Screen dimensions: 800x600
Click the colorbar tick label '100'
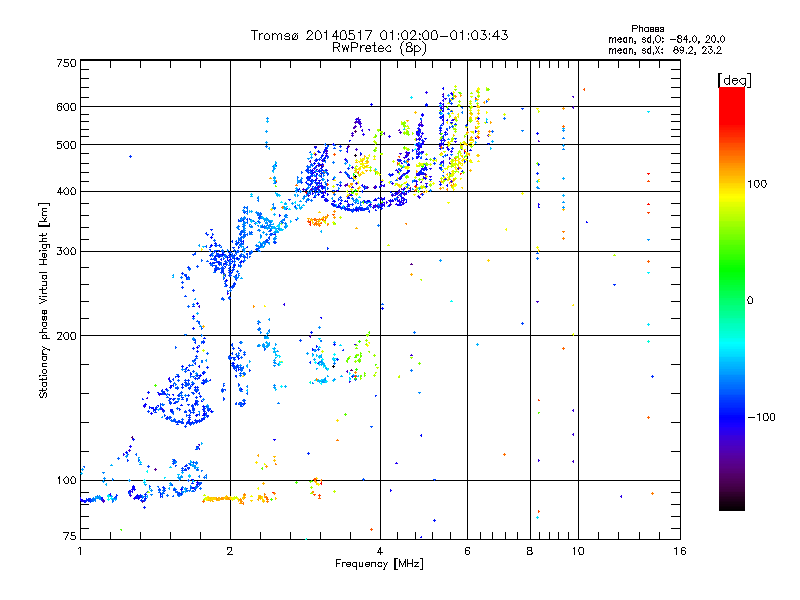pos(757,184)
